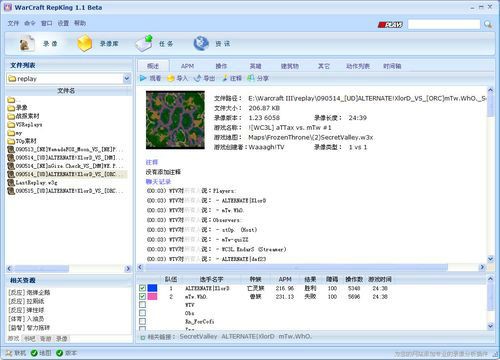Click the blue player color swatch
This screenshot has height=360, width=500.
click(x=152, y=288)
